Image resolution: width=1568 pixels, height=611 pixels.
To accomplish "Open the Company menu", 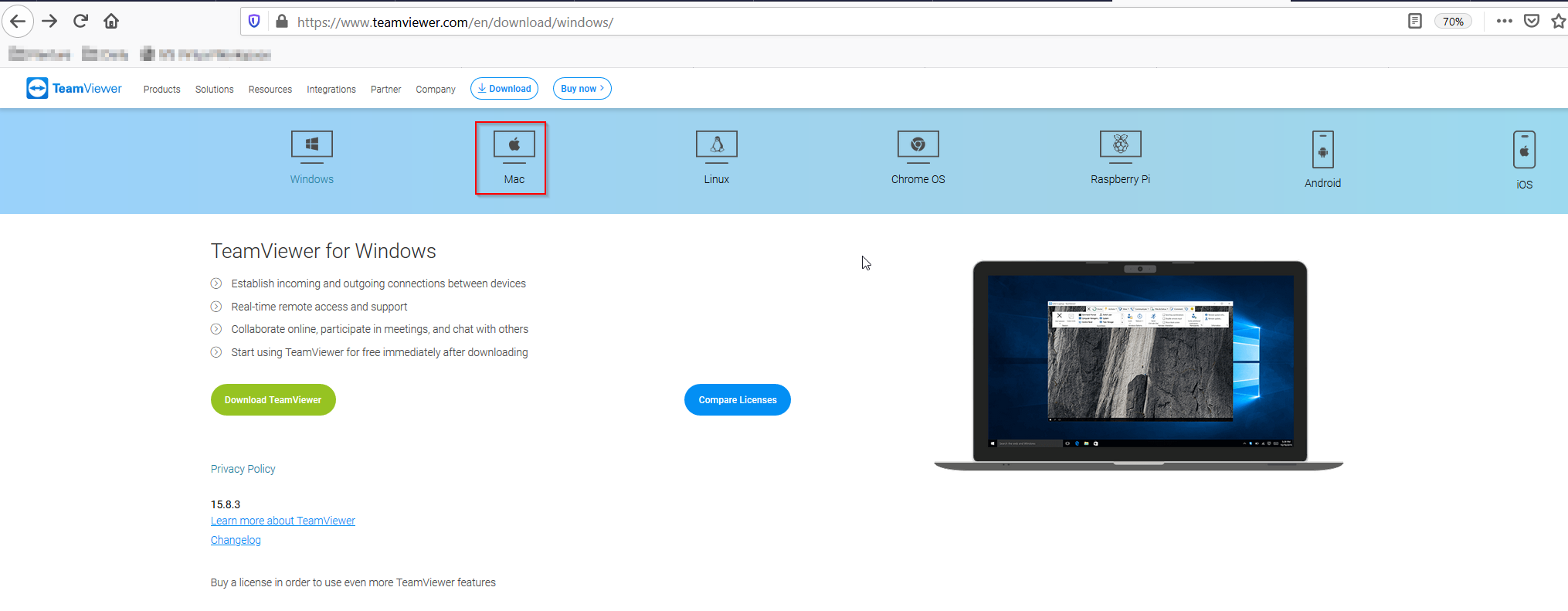I will coord(436,90).
